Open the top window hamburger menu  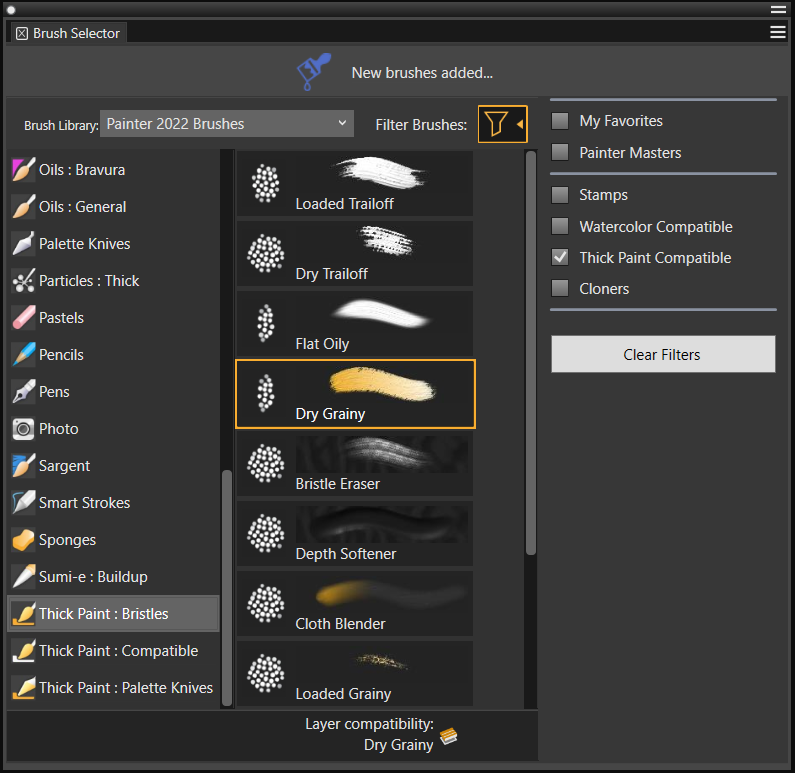click(x=777, y=9)
